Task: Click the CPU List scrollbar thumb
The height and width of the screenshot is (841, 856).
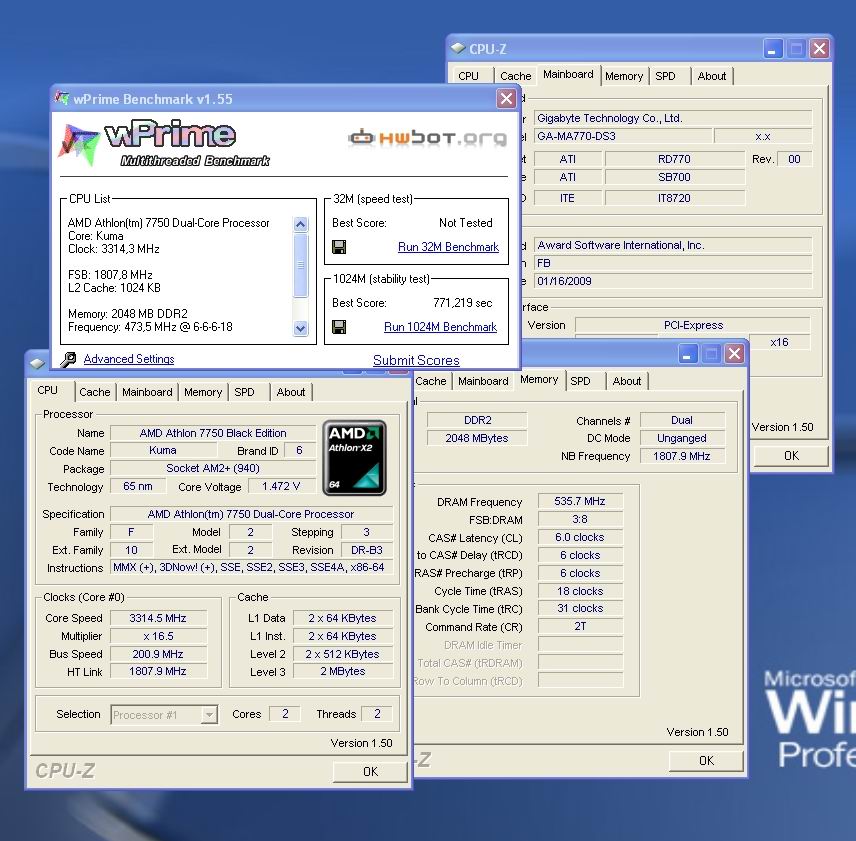Action: pos(300,265)
